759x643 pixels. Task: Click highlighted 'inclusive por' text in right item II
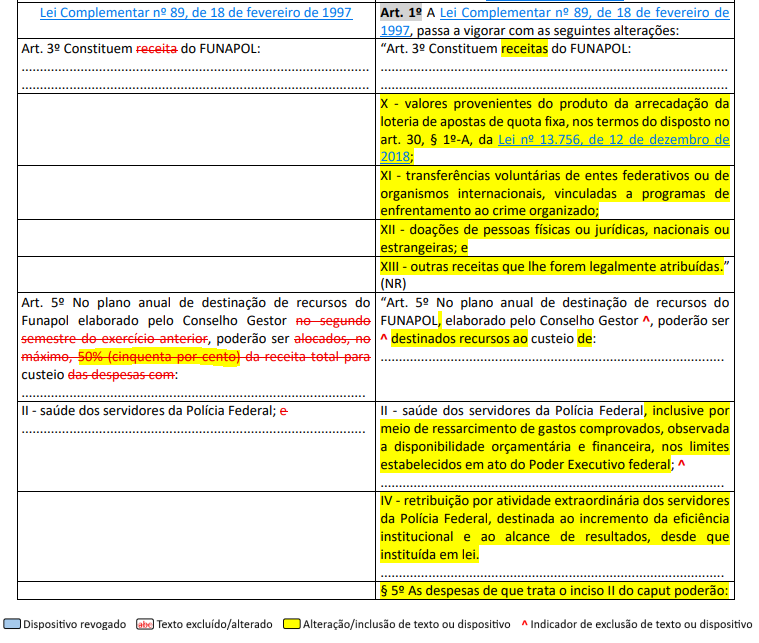click(x=691, y=411)
